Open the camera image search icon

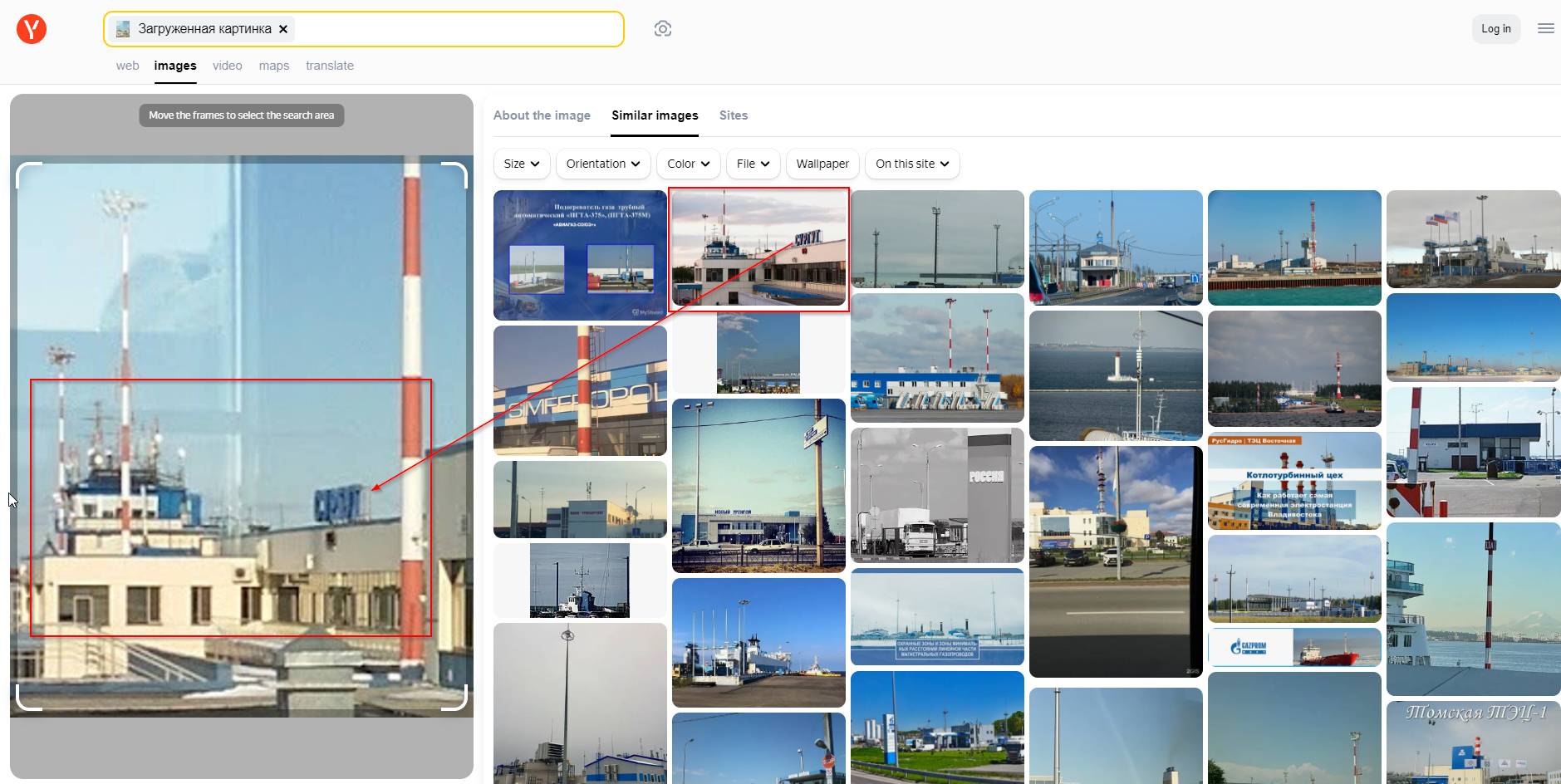(662, 29)
